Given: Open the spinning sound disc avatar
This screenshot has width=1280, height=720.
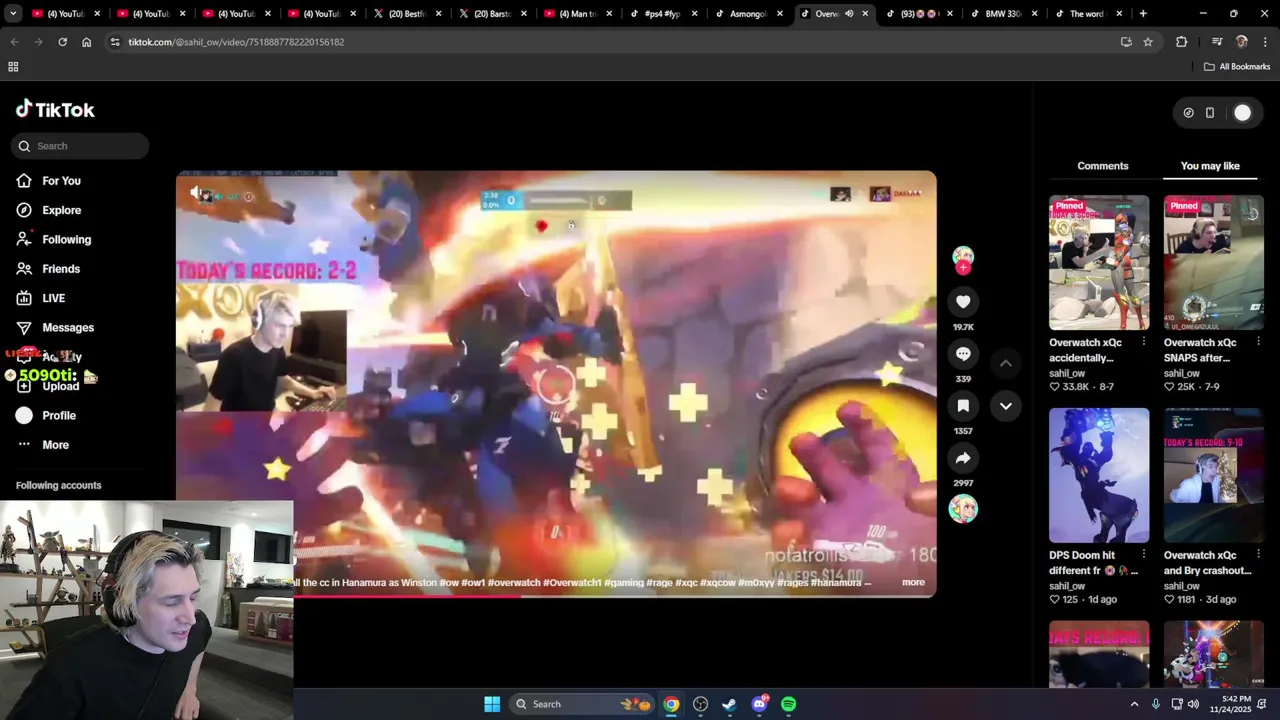Looking at the screenshot, I should pos(963,508).
